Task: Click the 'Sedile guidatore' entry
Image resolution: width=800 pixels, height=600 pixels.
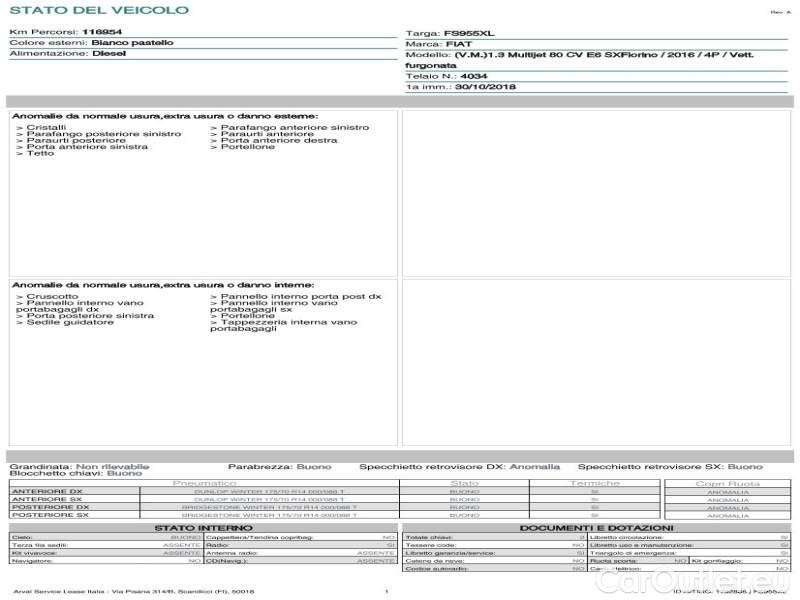Action: [65, 322]
